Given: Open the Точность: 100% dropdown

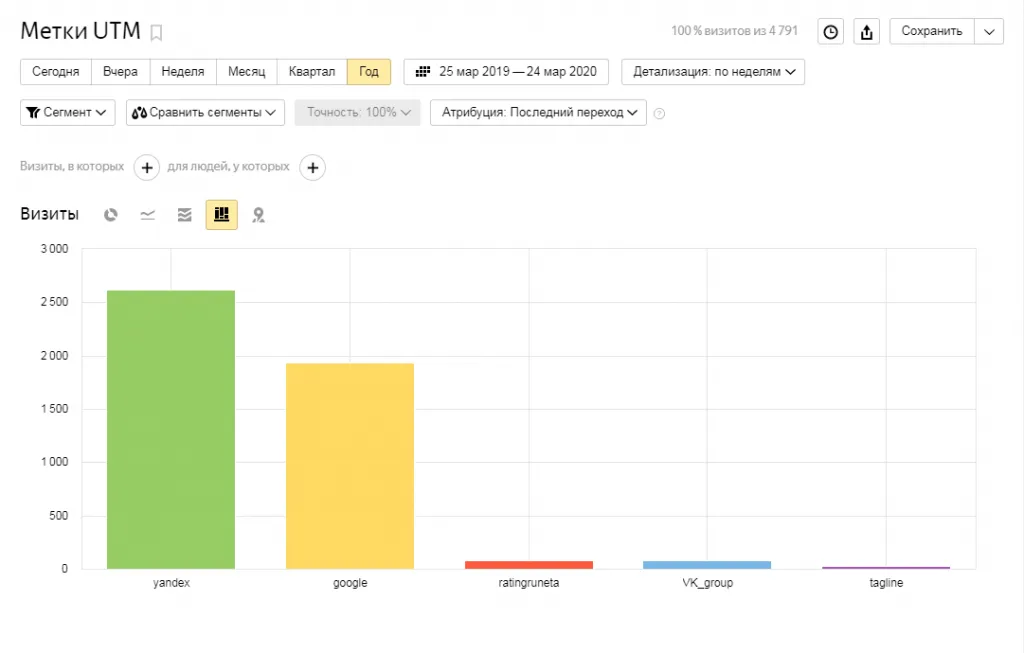Looking at the screenshot, I should 357,112.
